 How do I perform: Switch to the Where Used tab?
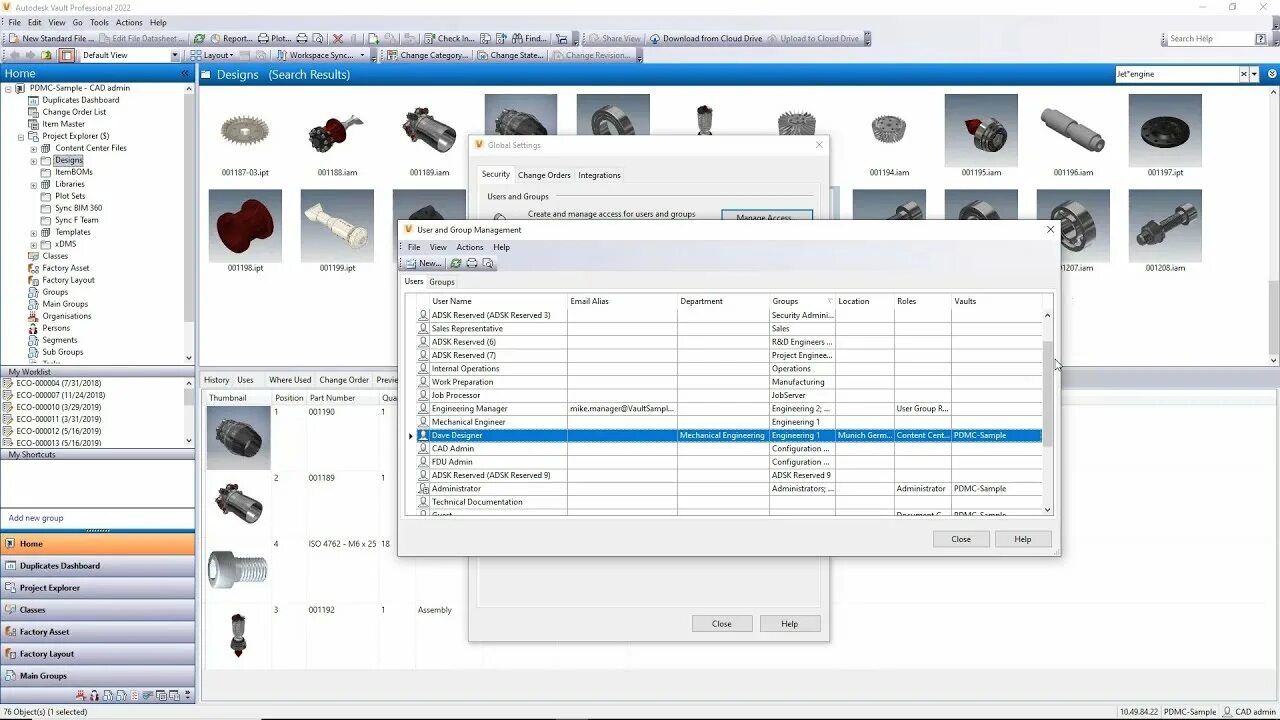tap(290, 380)
